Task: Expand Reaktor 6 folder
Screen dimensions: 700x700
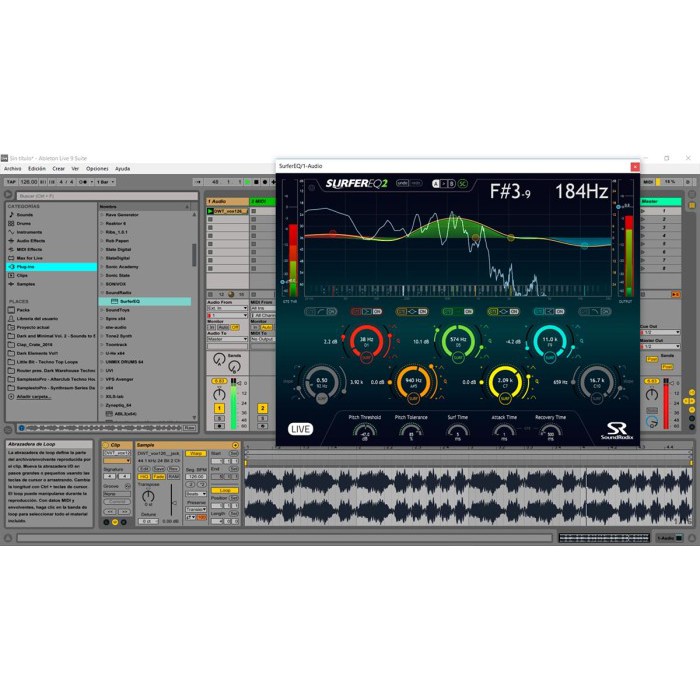Action: (x=102, y=224)
